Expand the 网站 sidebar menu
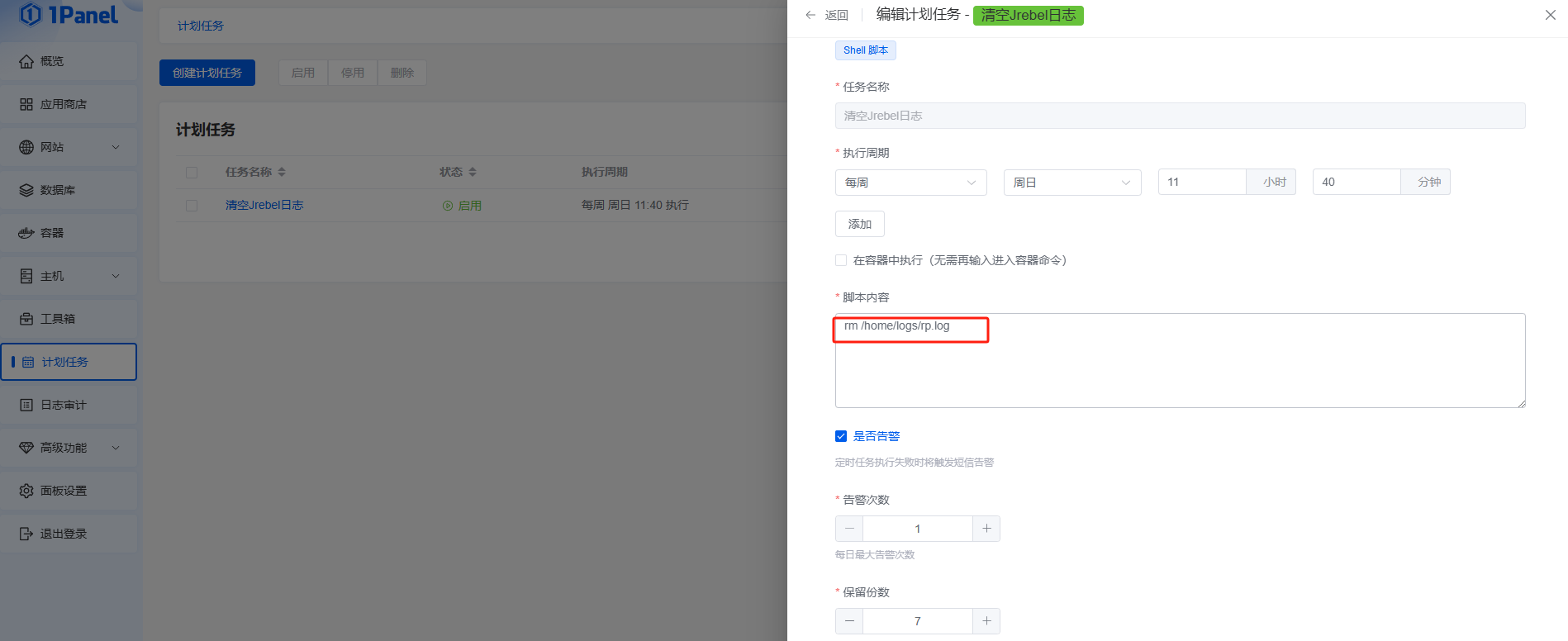This screenshot has width=1568, height=641. click(69, 147)
